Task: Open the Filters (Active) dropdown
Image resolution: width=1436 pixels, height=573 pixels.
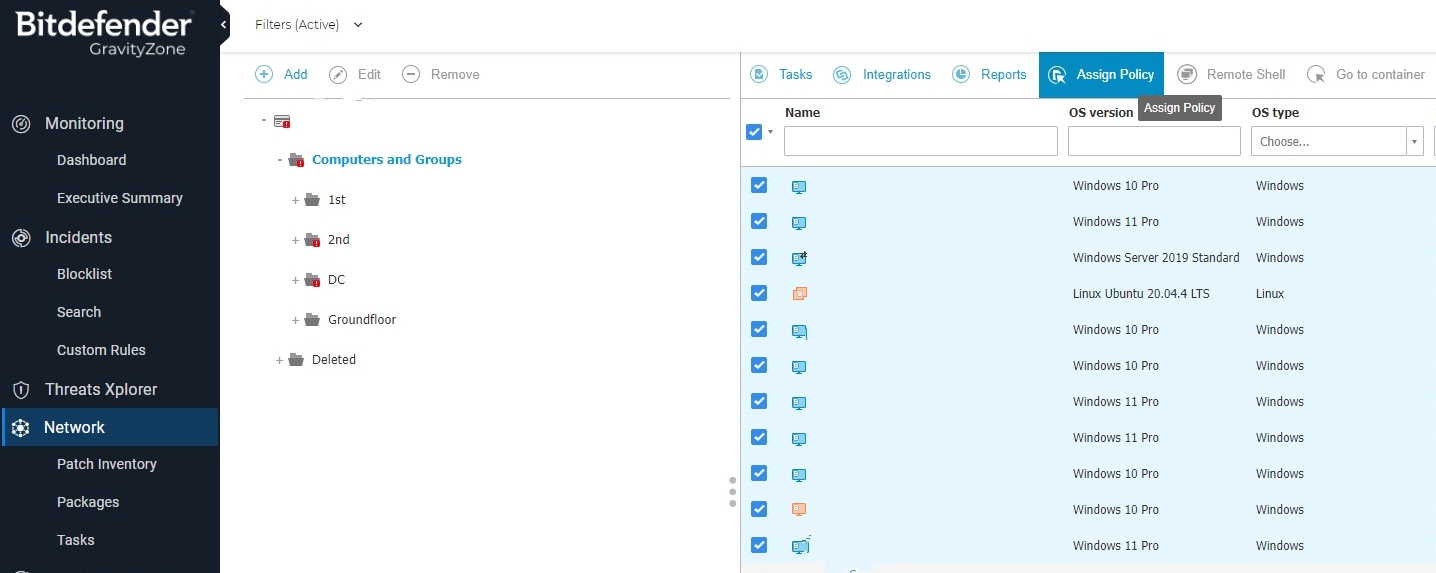Action: (309, 24)
